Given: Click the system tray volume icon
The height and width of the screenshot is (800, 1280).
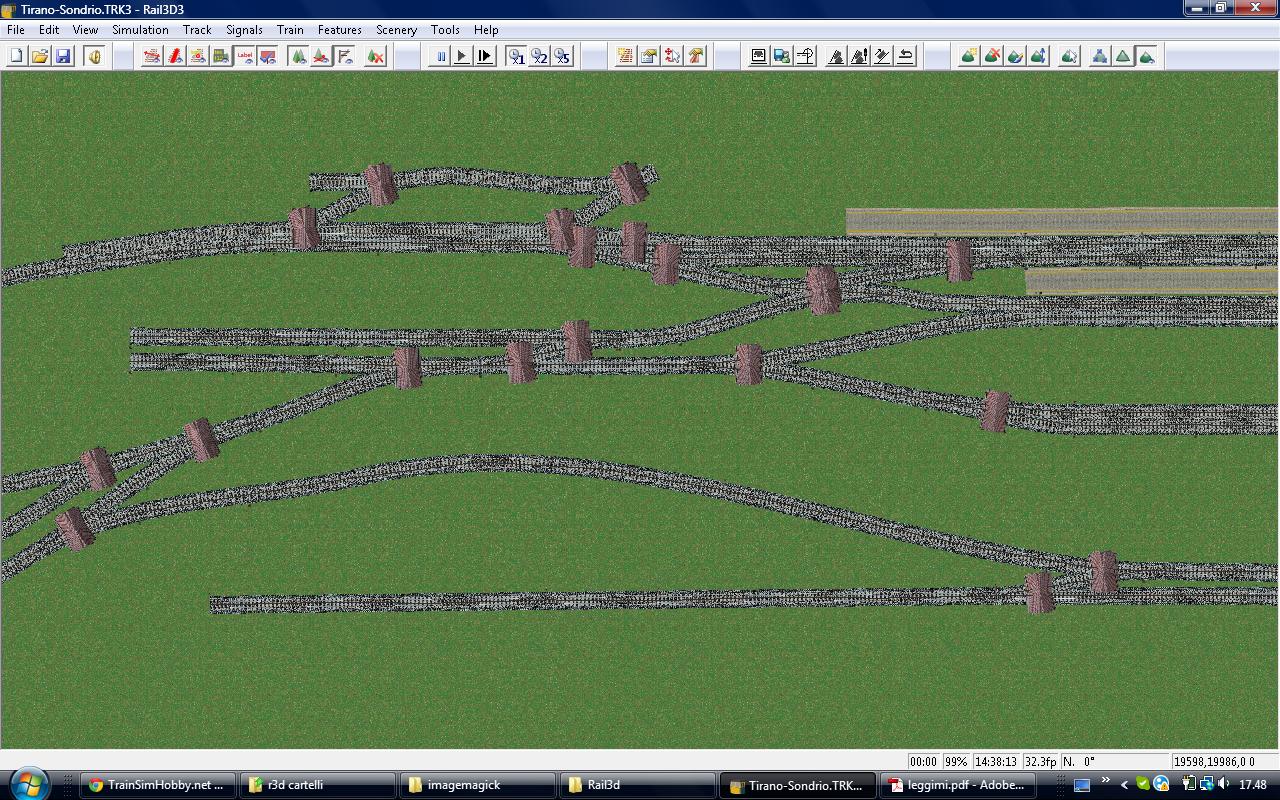Looking at the screenshot, I should (x=1224, y=785).
